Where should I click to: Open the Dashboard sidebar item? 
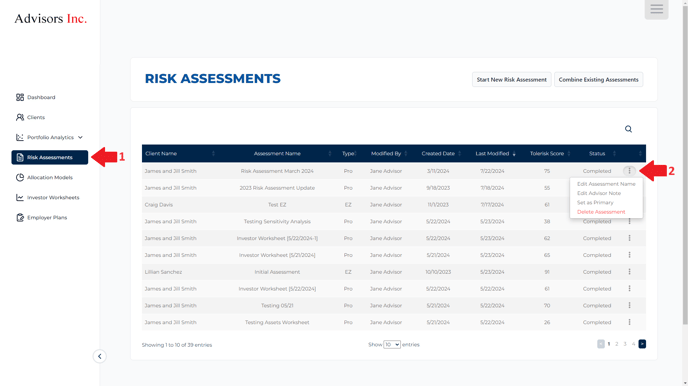[41, 97]
